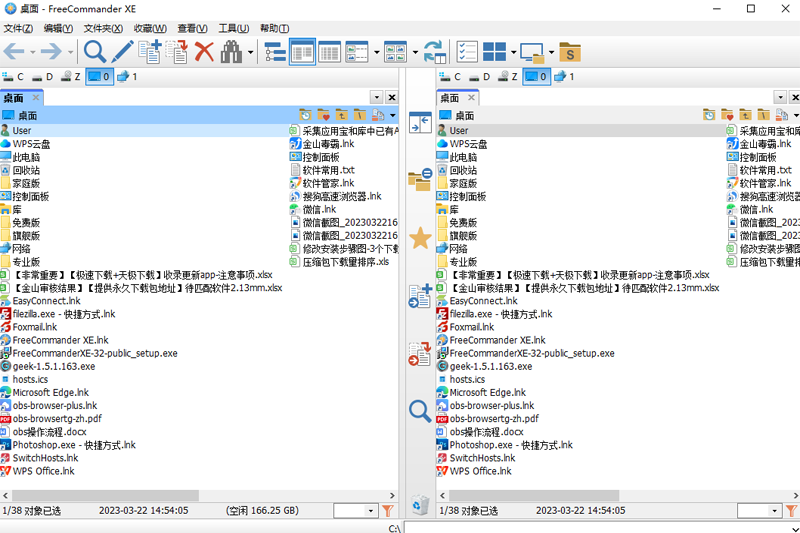Click the search magnifier icon in the toolbar
800x533 pixels.
pyautogui.click(x=94, y=52)
